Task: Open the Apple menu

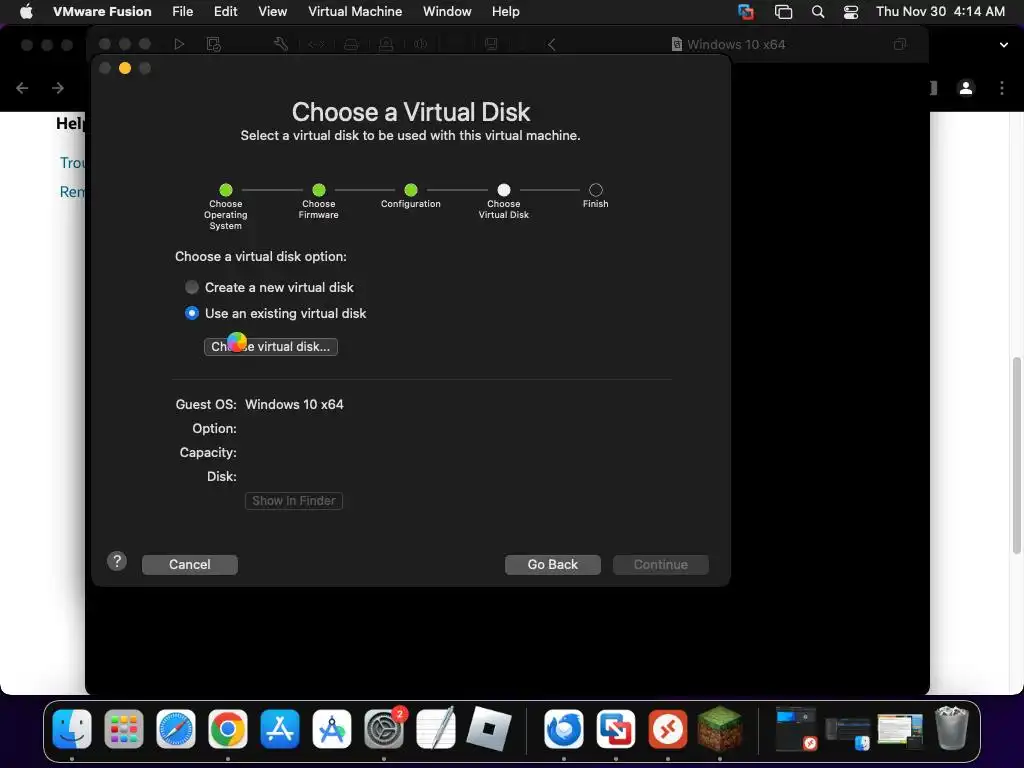Action: pyautogui.click(x=26, y=12)
